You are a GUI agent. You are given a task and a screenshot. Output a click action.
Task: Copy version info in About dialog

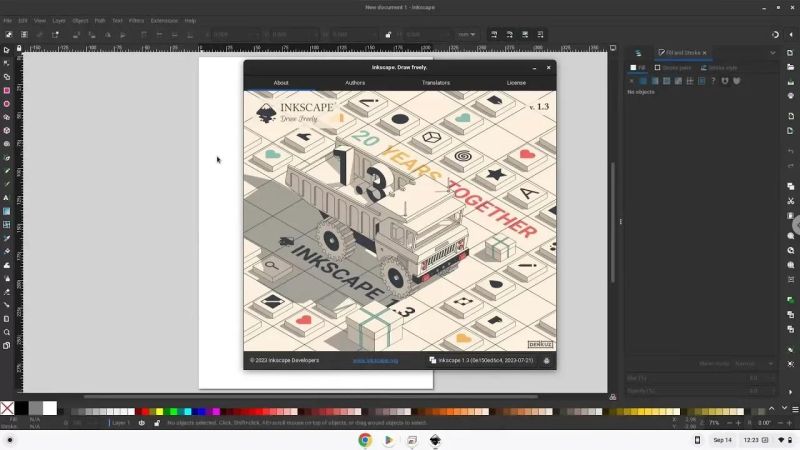point(481,360)
